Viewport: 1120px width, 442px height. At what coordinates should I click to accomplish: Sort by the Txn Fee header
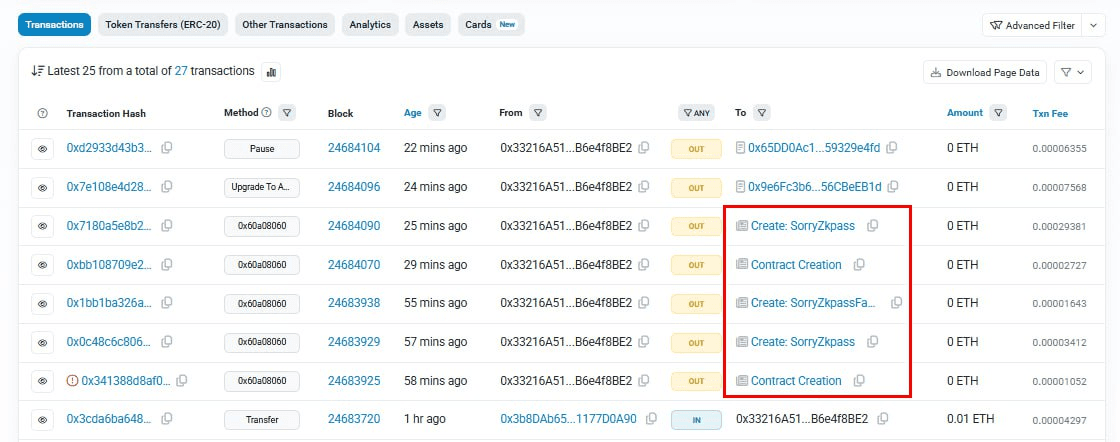(x=1048, y=114)
